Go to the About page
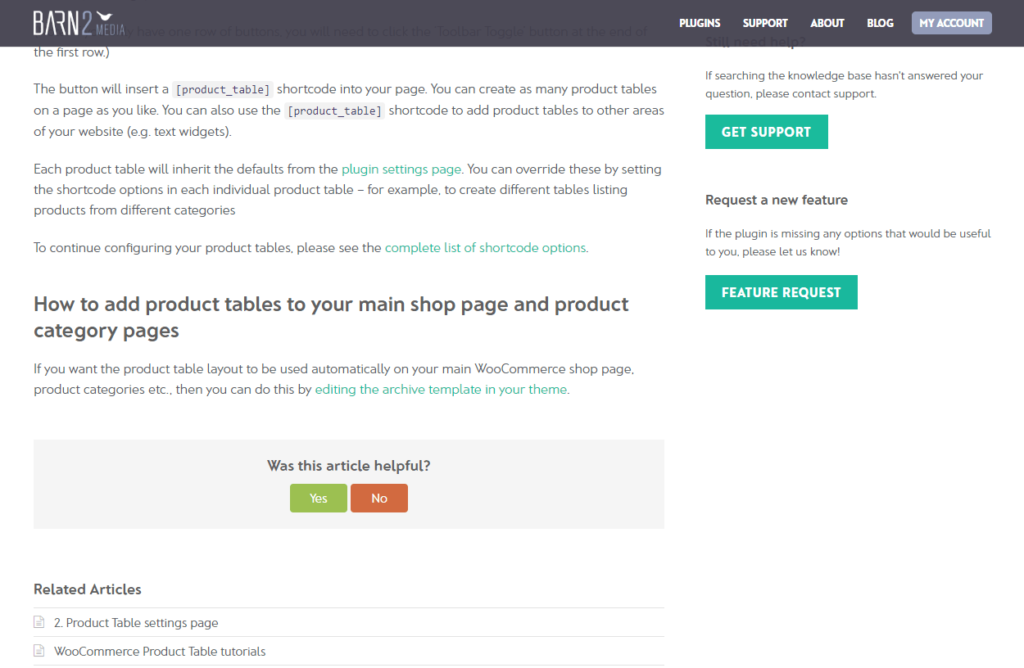 point(827,23)
